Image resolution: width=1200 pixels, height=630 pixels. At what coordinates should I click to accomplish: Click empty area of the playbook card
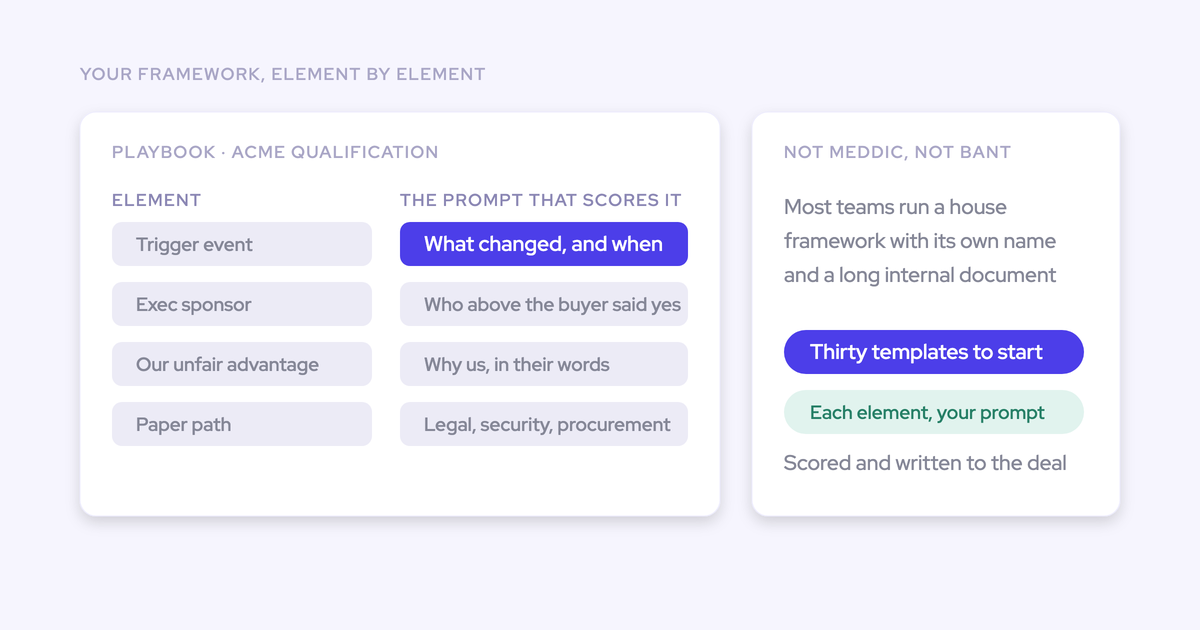pos(400,482)
